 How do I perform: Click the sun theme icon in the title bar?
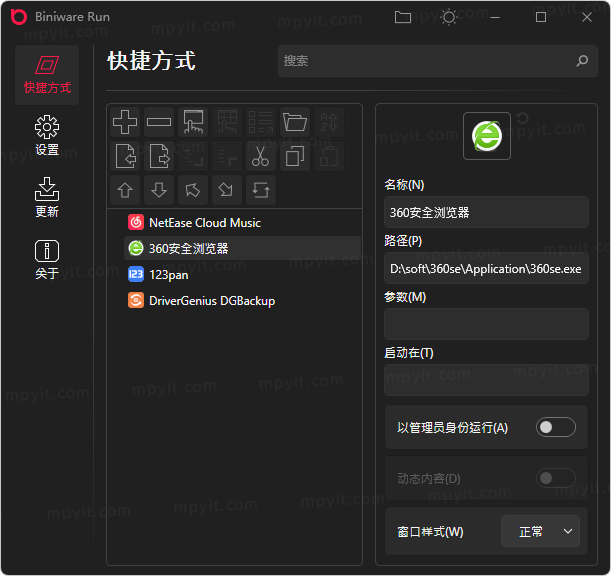(449, 17)
